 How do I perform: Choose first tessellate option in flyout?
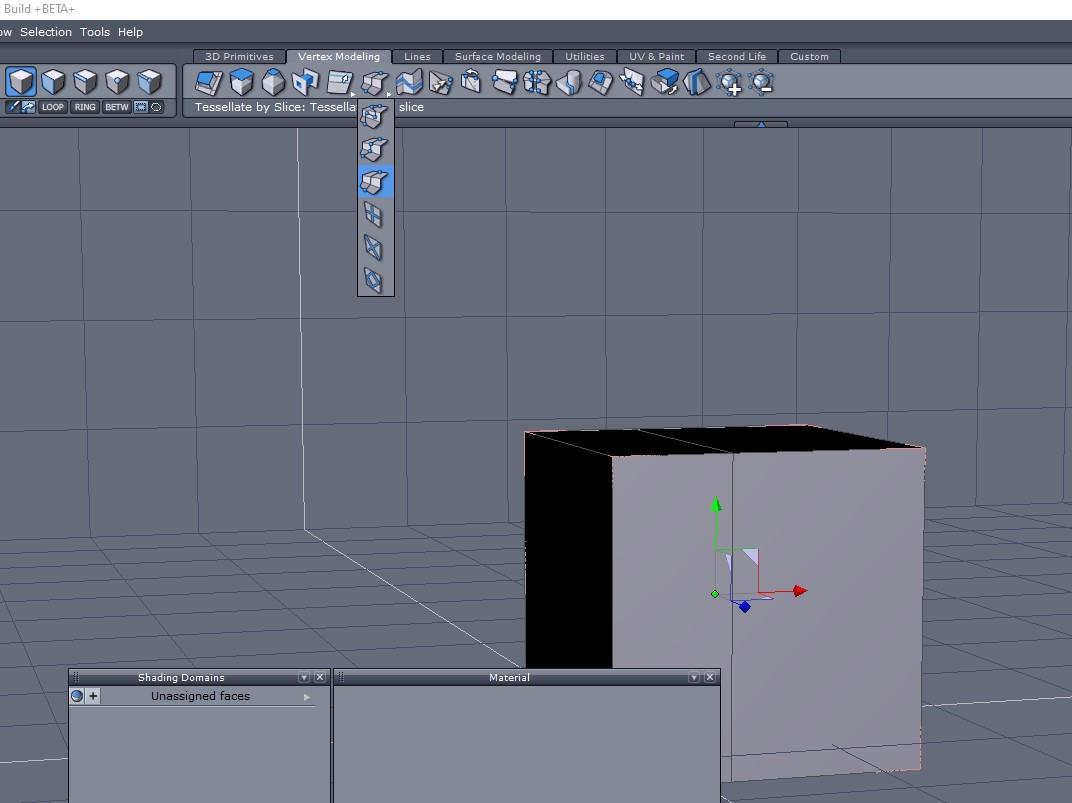coord(374,116)
